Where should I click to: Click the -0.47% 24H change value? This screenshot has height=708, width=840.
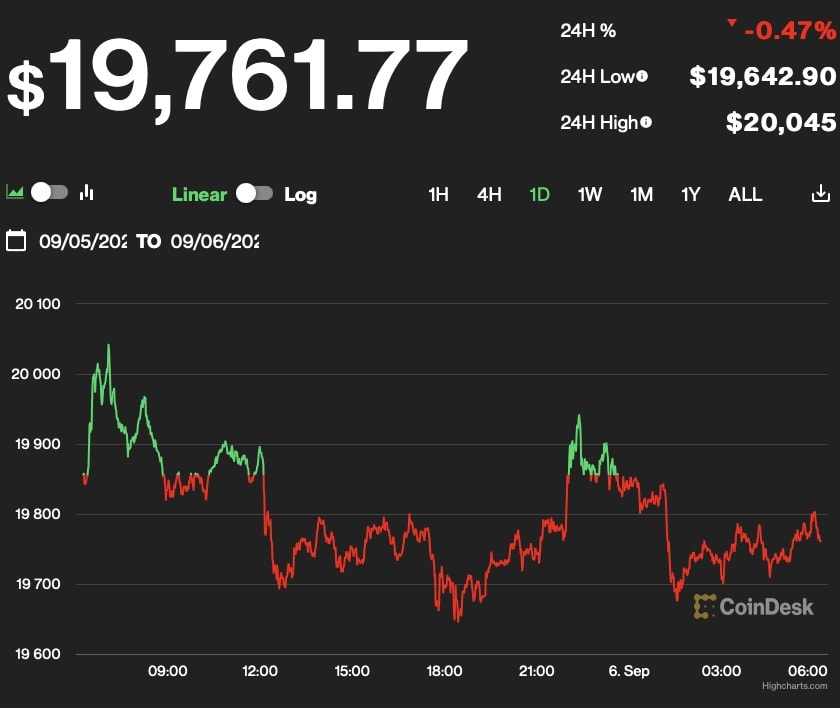tap(790, 31)
